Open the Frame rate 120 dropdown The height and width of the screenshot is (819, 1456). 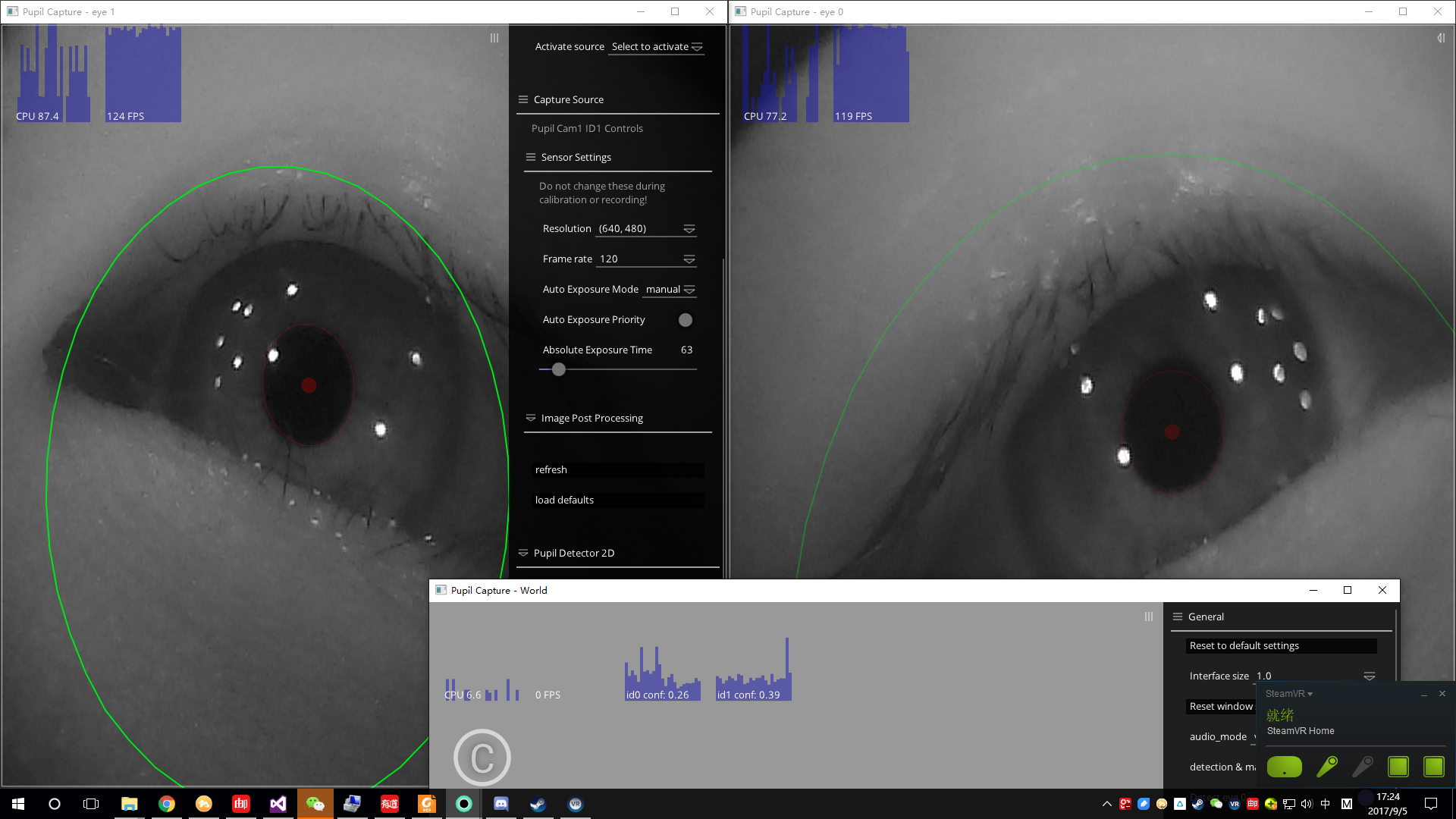click(646, 259)
